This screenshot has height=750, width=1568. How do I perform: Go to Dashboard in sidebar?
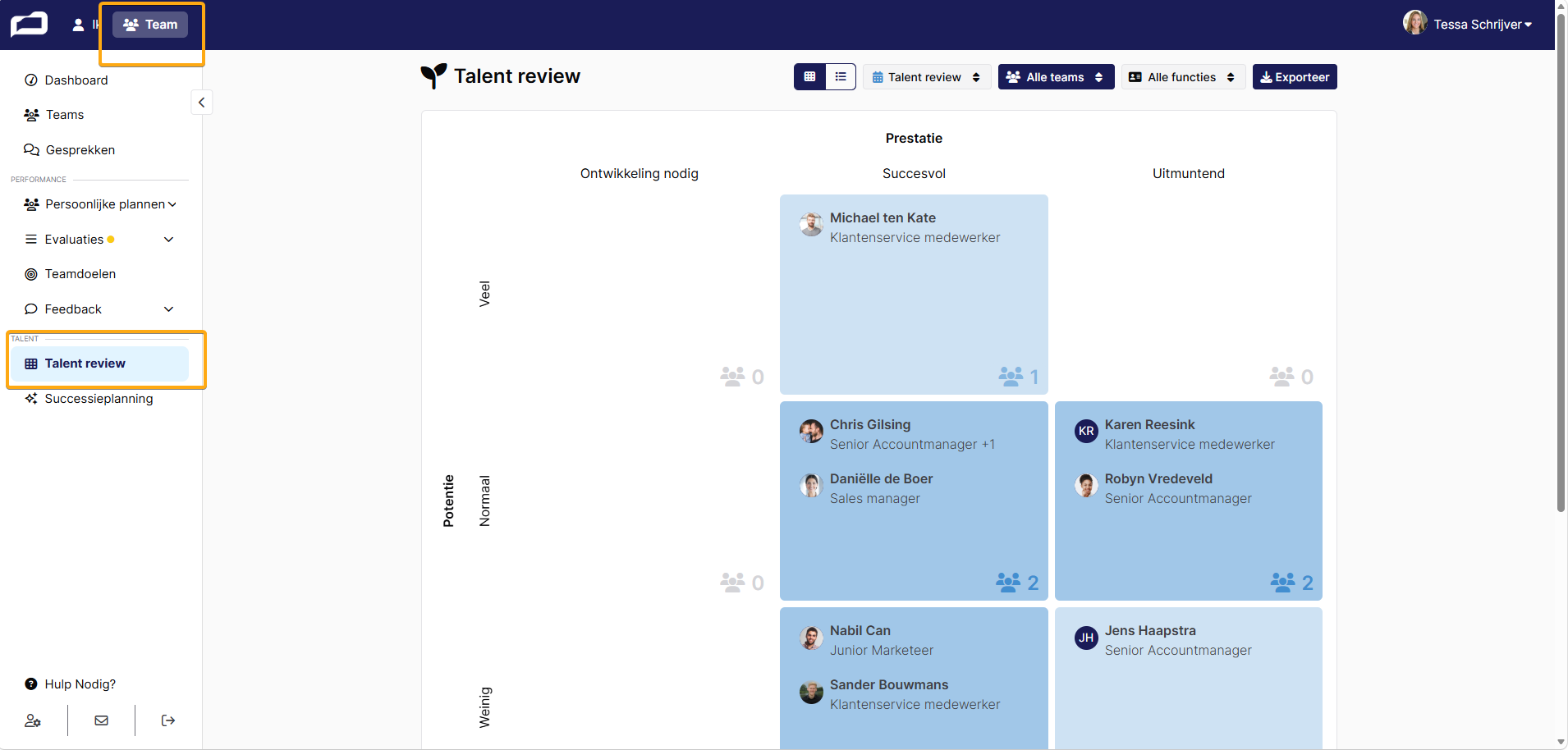(x=76, y=80)
